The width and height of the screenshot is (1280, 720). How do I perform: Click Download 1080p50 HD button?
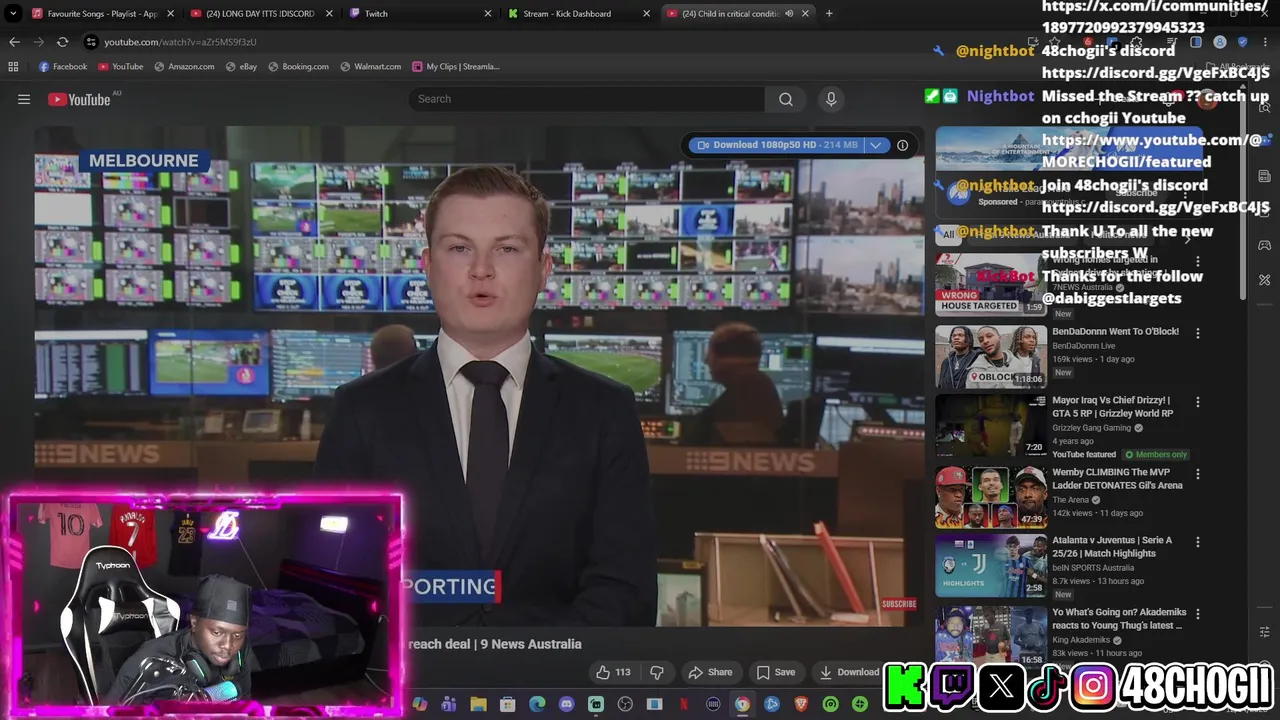click(x=777, y=145)
